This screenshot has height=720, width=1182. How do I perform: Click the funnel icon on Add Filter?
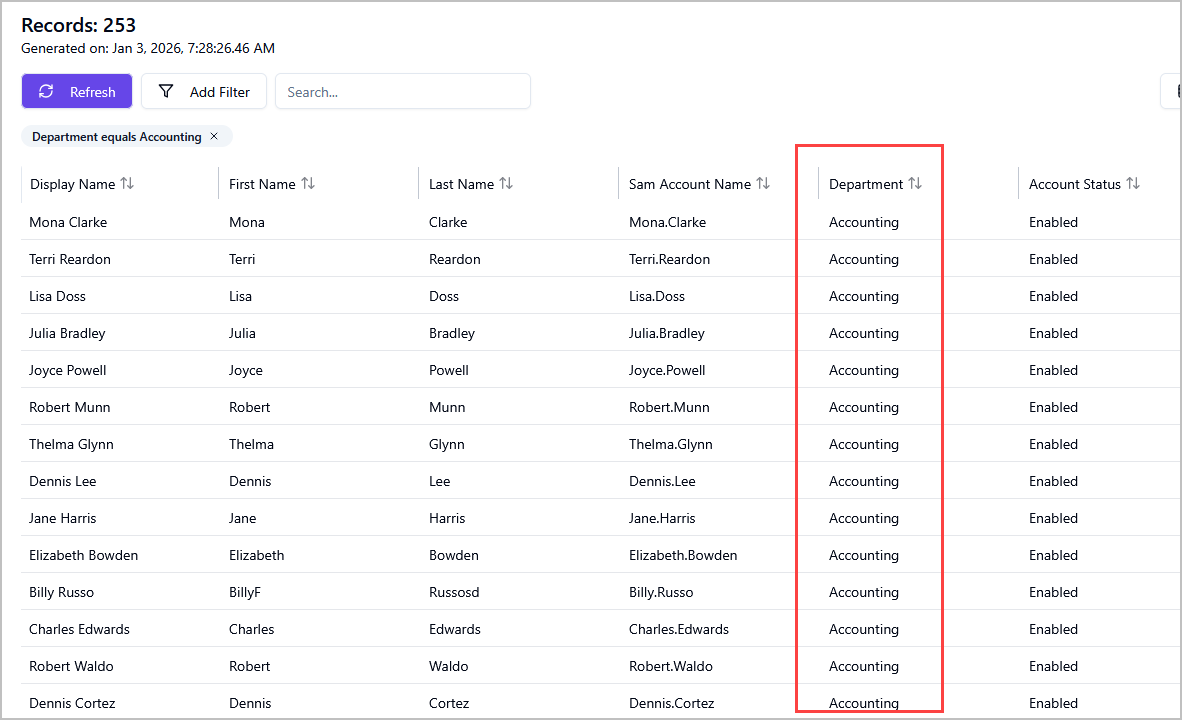(165, 91)
